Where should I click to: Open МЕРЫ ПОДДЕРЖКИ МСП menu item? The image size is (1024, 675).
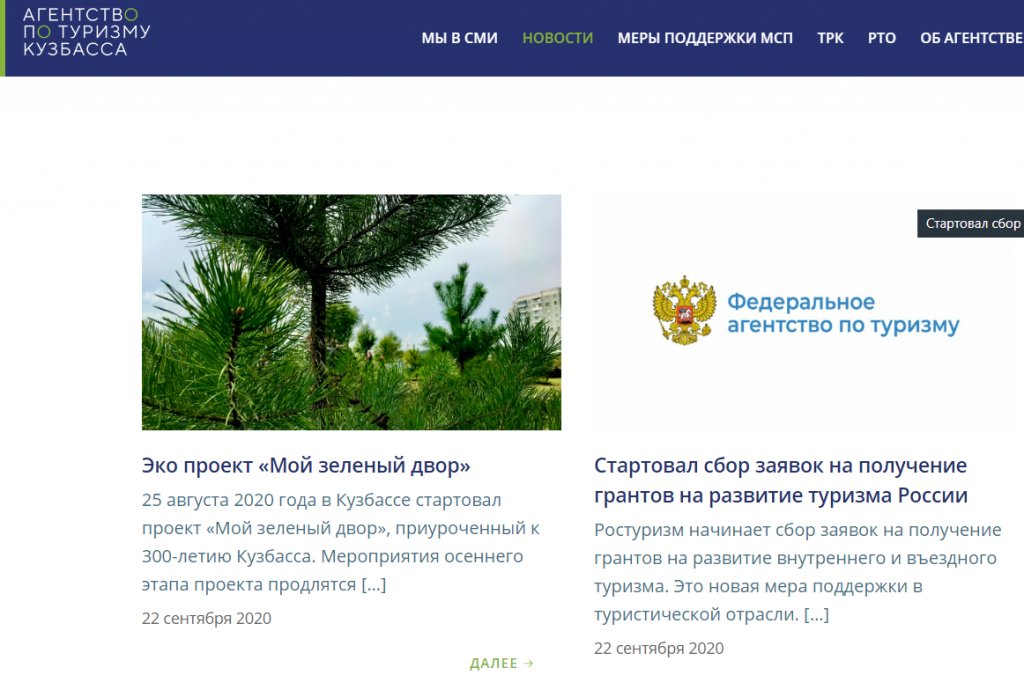tap(705, 39)
